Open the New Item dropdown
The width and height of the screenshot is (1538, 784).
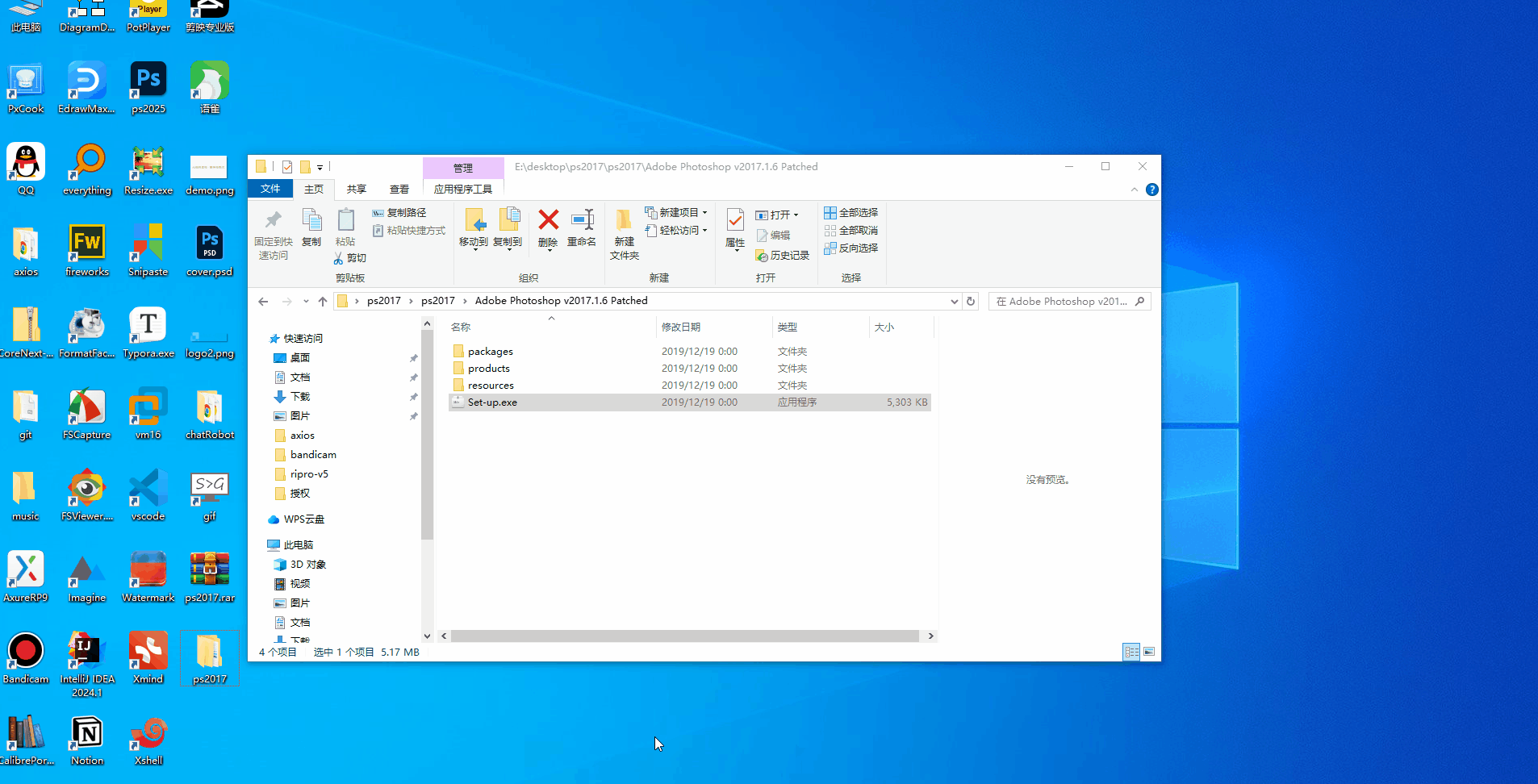(676, 213)
